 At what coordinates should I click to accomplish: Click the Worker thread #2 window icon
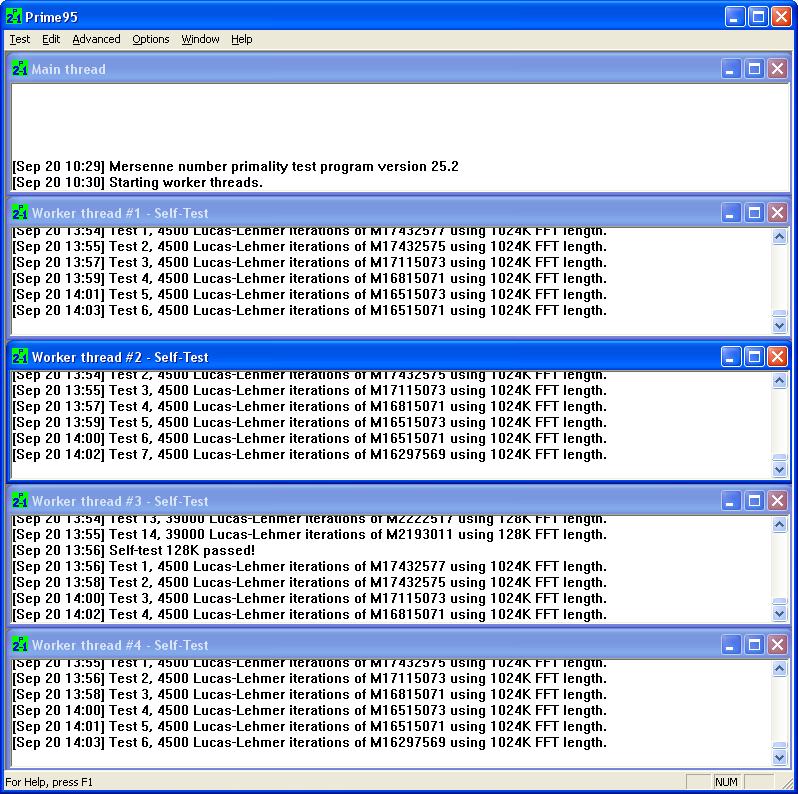[x=20, y=357]
